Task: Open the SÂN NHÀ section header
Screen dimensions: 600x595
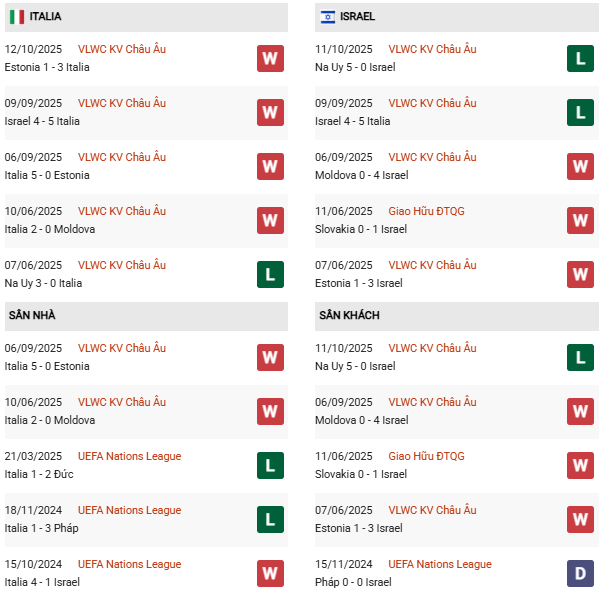Action: tap(32, 316)
